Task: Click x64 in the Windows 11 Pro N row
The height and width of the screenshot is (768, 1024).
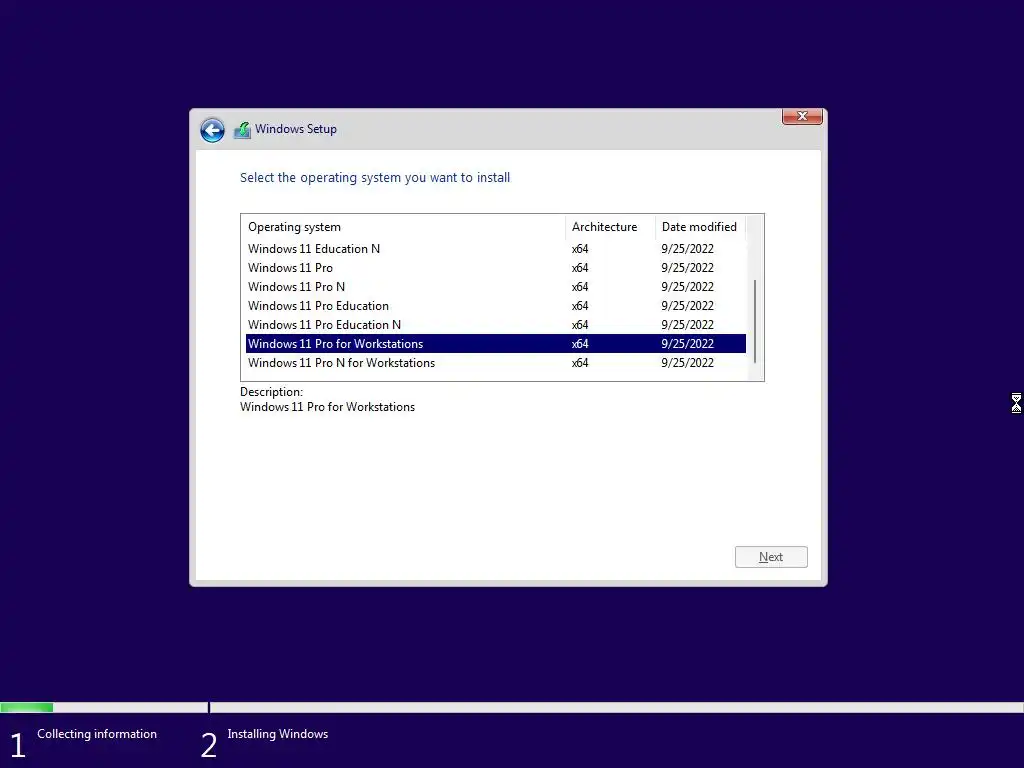Action: [x=580, y=287]
